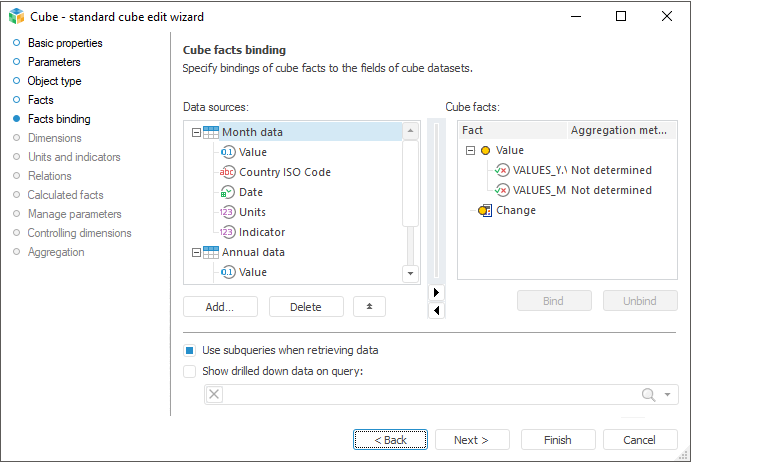762x464 pixels.
Task: Collapse the Month data tree node
Action: click(x=195, y=132)
